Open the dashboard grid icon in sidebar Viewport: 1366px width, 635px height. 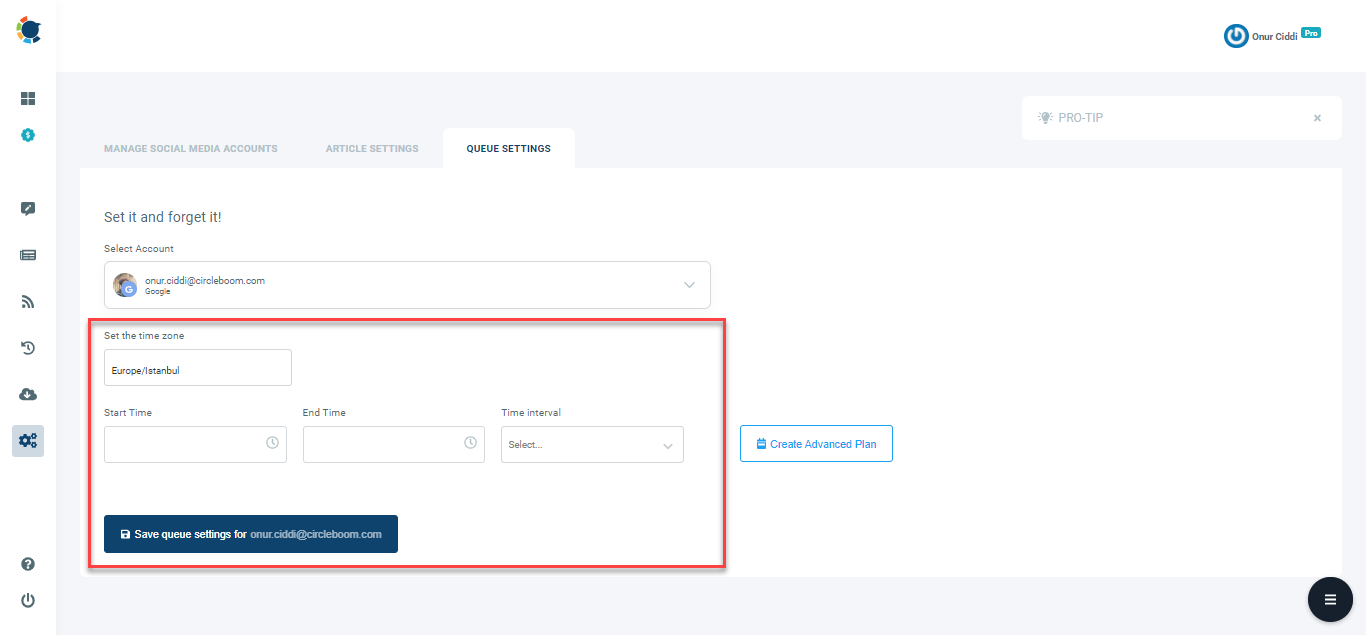28,99
